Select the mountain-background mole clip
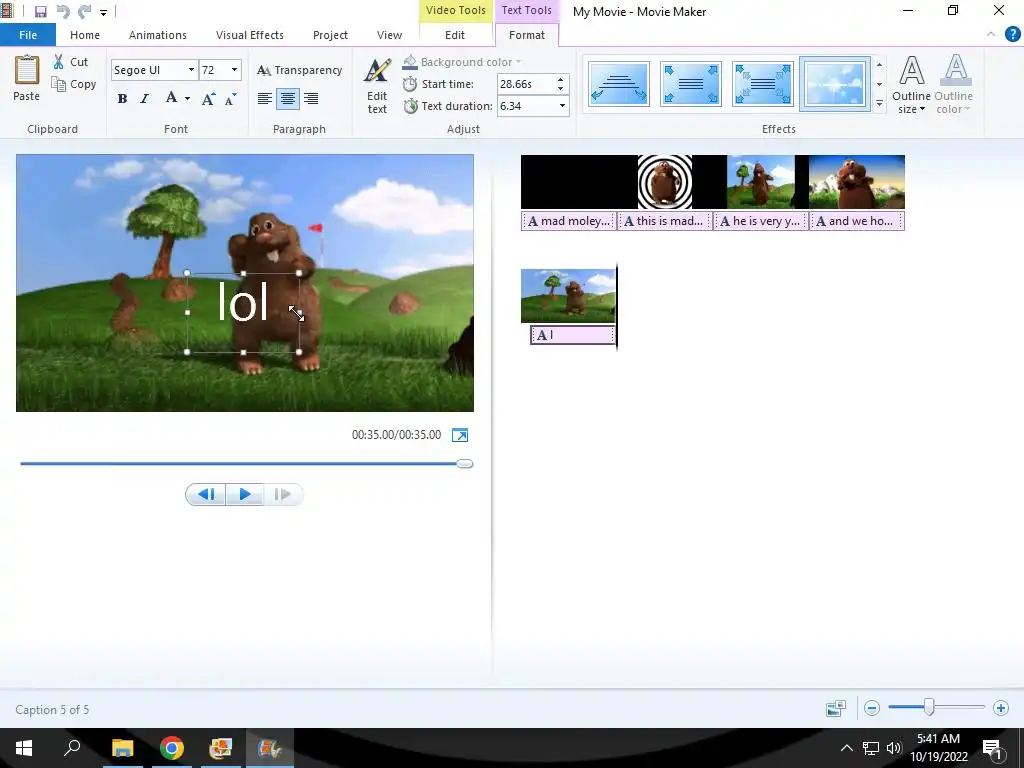1024x768 pixels. [x=857, y=182]
